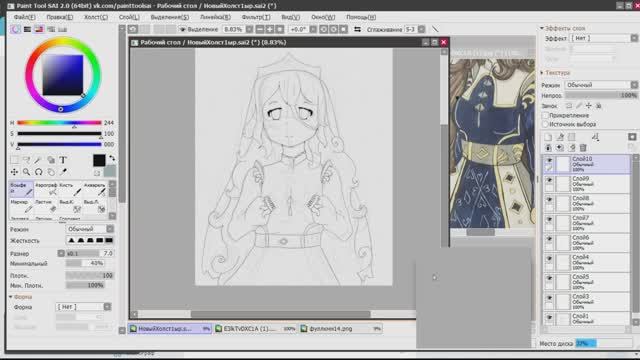
Task: Zoom in with the plus button
Action: (269, 29)
